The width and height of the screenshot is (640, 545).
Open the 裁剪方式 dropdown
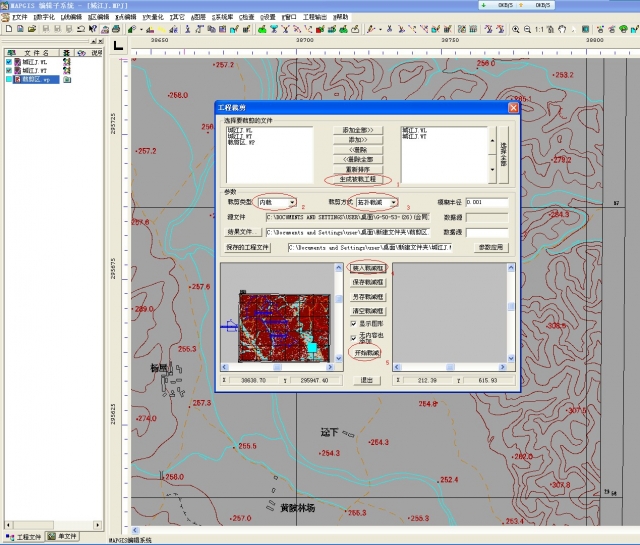(x=394, y=202)
